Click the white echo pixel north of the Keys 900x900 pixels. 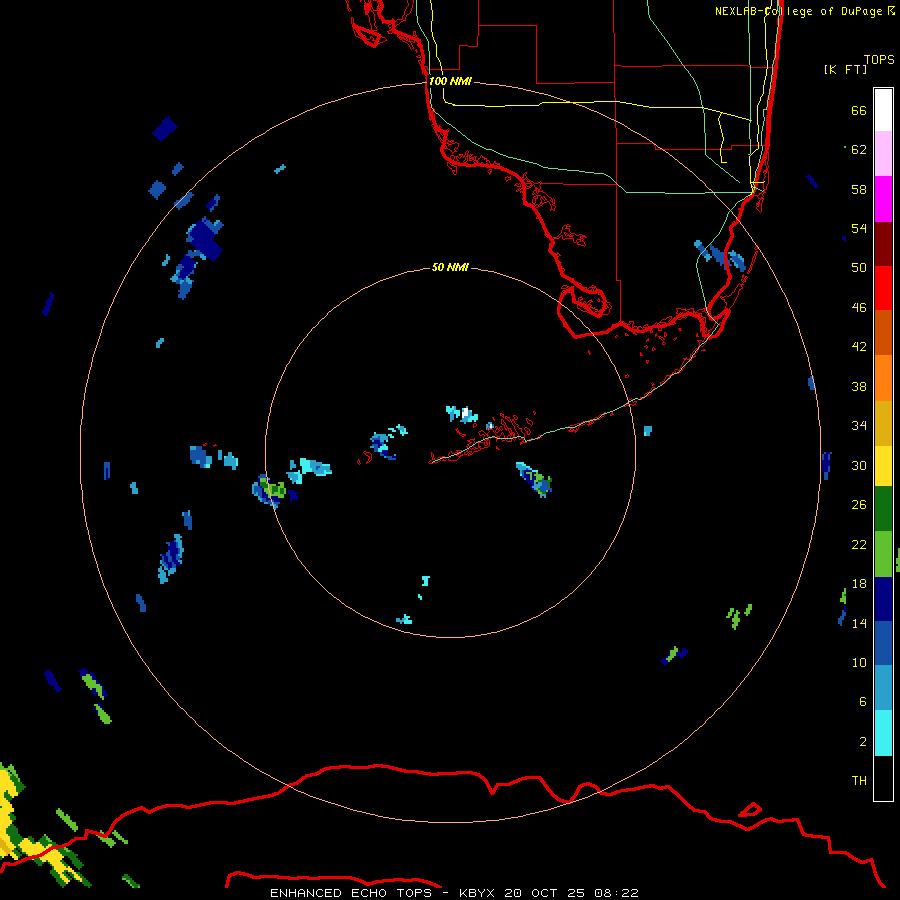(465, 412)
